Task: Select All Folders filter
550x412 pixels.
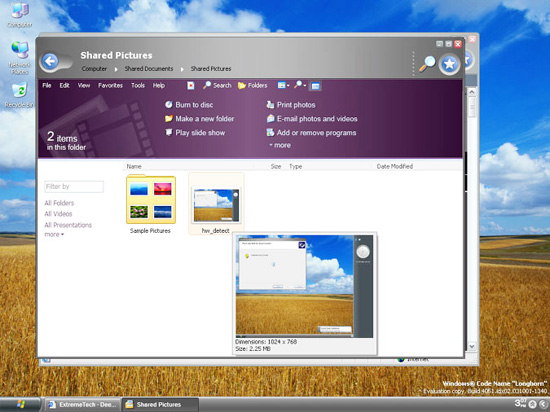Action: coord(59,203)
